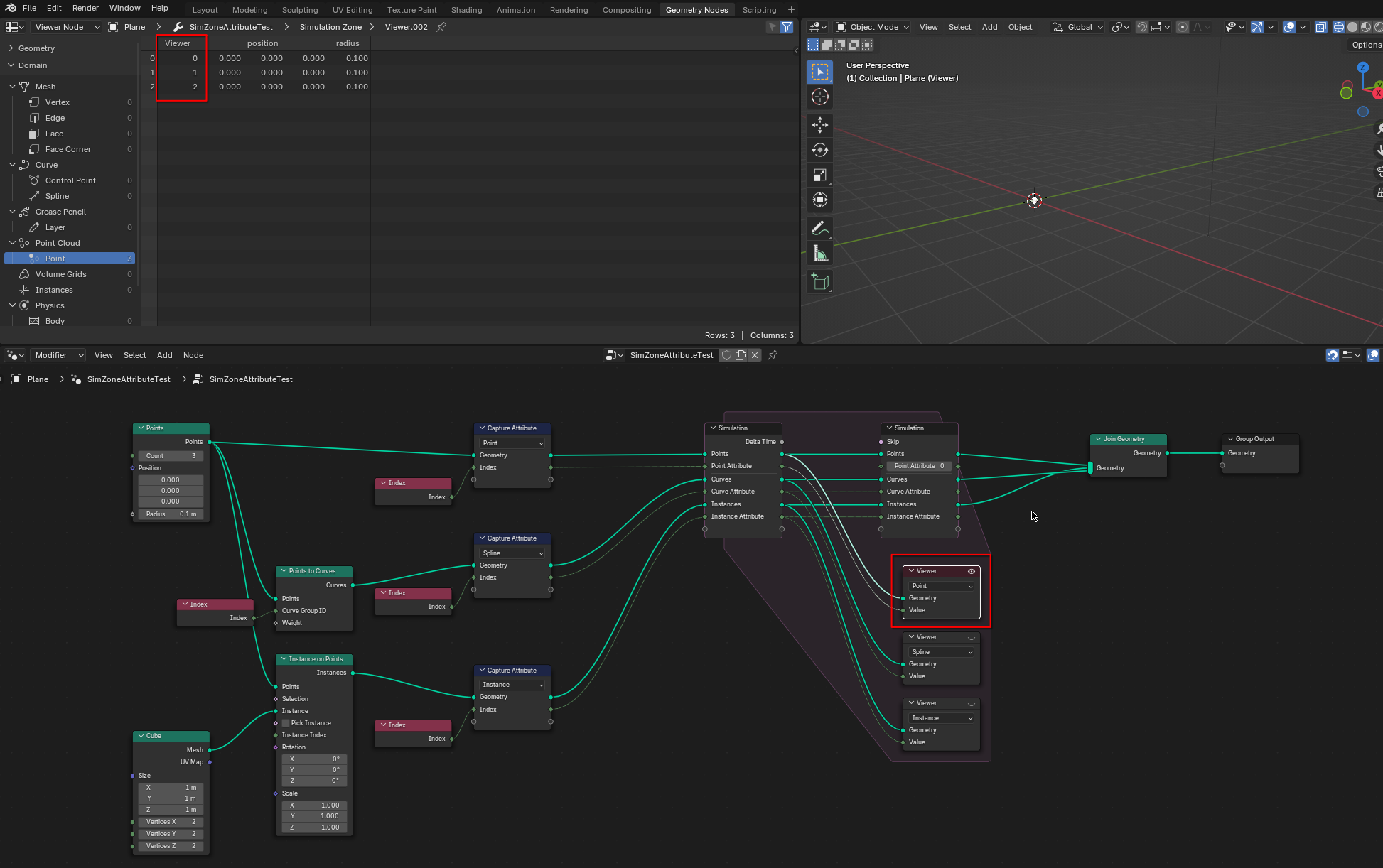Toggle X-ray display in viewport
Image resolution: width=1383 pixels, height=868 pixels.
(x=1320, y=27)
